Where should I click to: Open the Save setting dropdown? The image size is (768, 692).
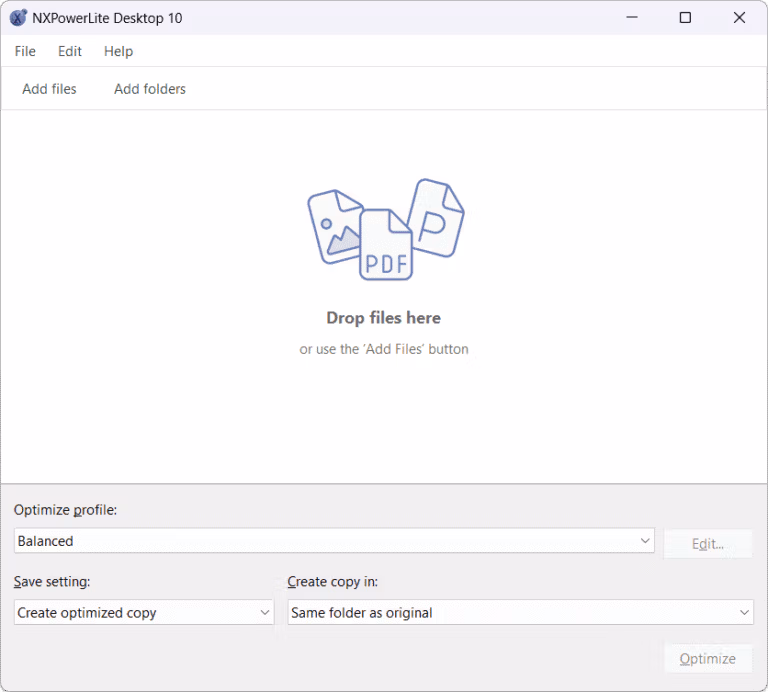tap(144, 612)
